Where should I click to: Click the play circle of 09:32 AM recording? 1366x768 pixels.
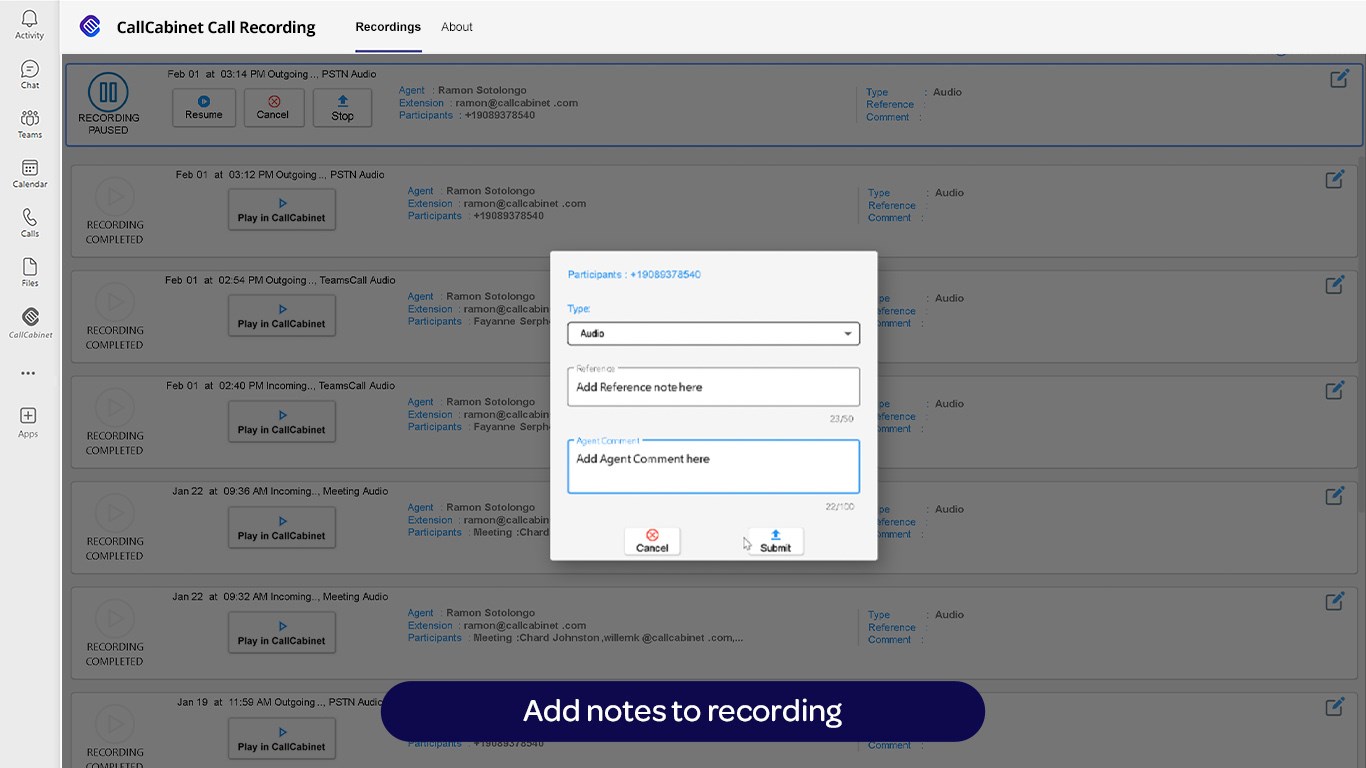(x=114, y=618)
